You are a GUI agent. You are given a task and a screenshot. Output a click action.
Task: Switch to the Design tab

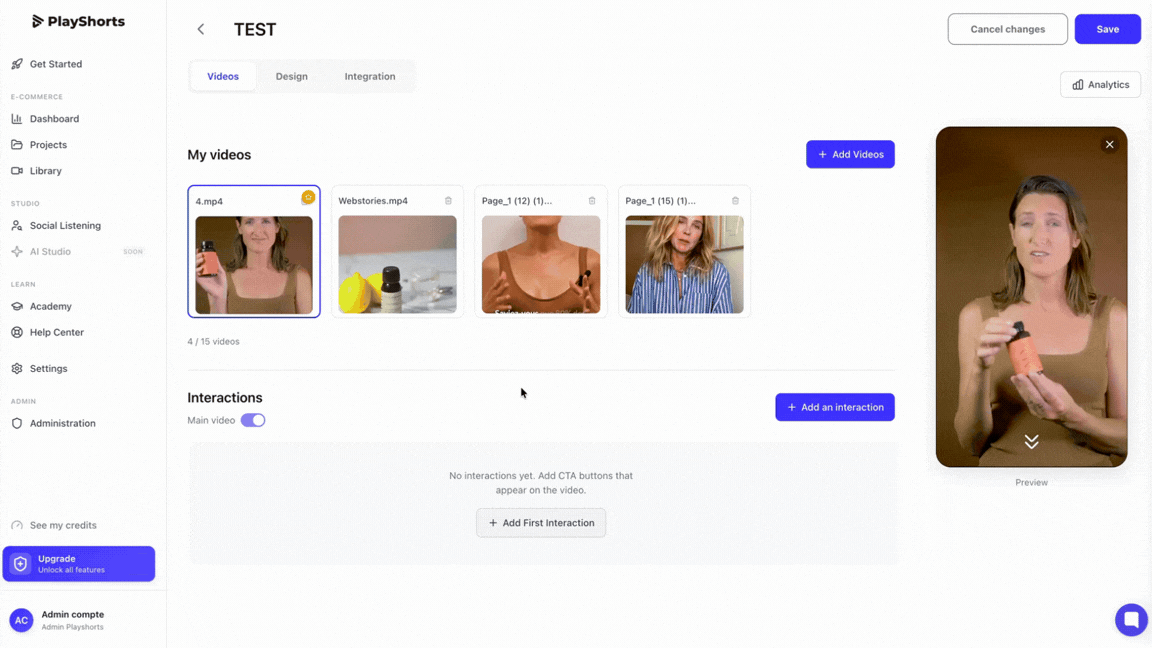pos(292,76)
